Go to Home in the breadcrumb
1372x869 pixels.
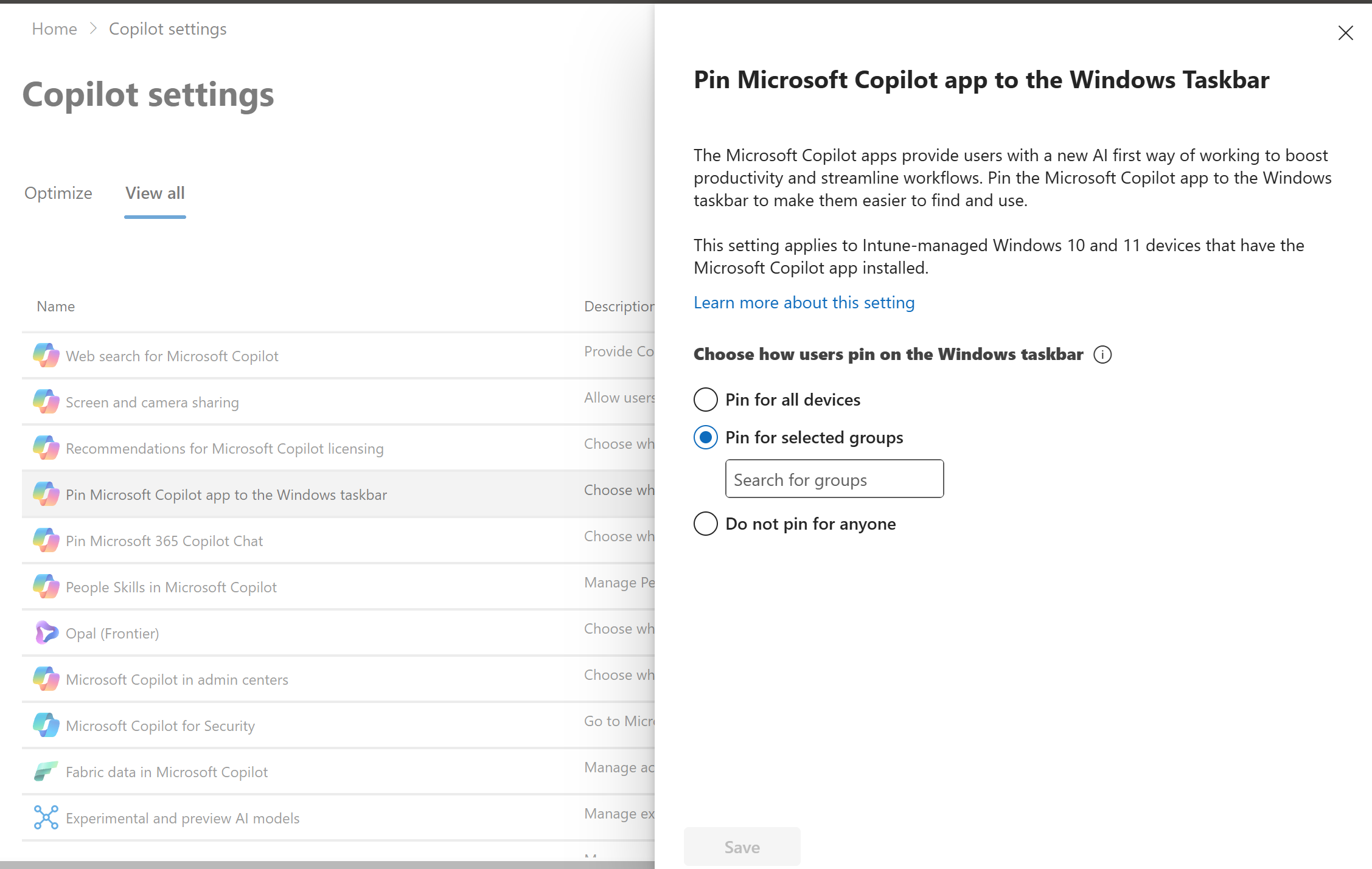coord(55,29)
